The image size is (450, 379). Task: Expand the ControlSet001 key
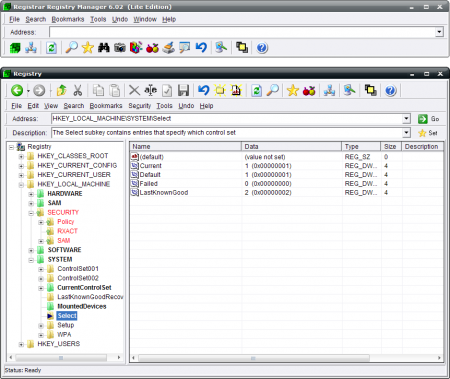pyautogui.click(x=41, y=269)
